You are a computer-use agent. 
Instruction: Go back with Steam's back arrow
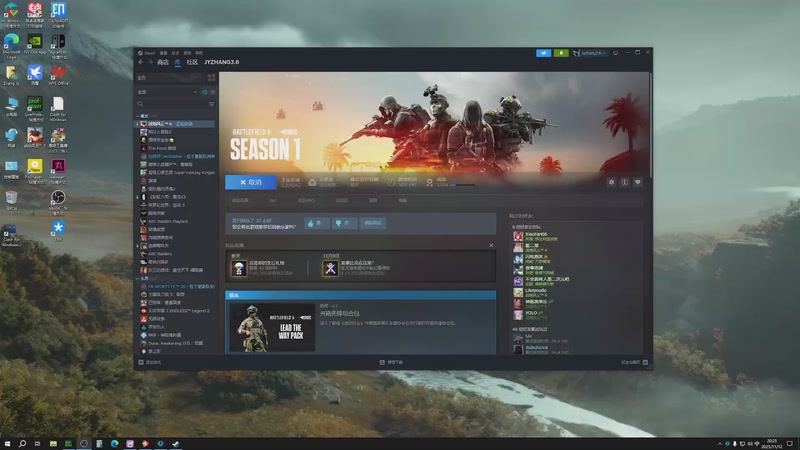(x=141, y=62)
